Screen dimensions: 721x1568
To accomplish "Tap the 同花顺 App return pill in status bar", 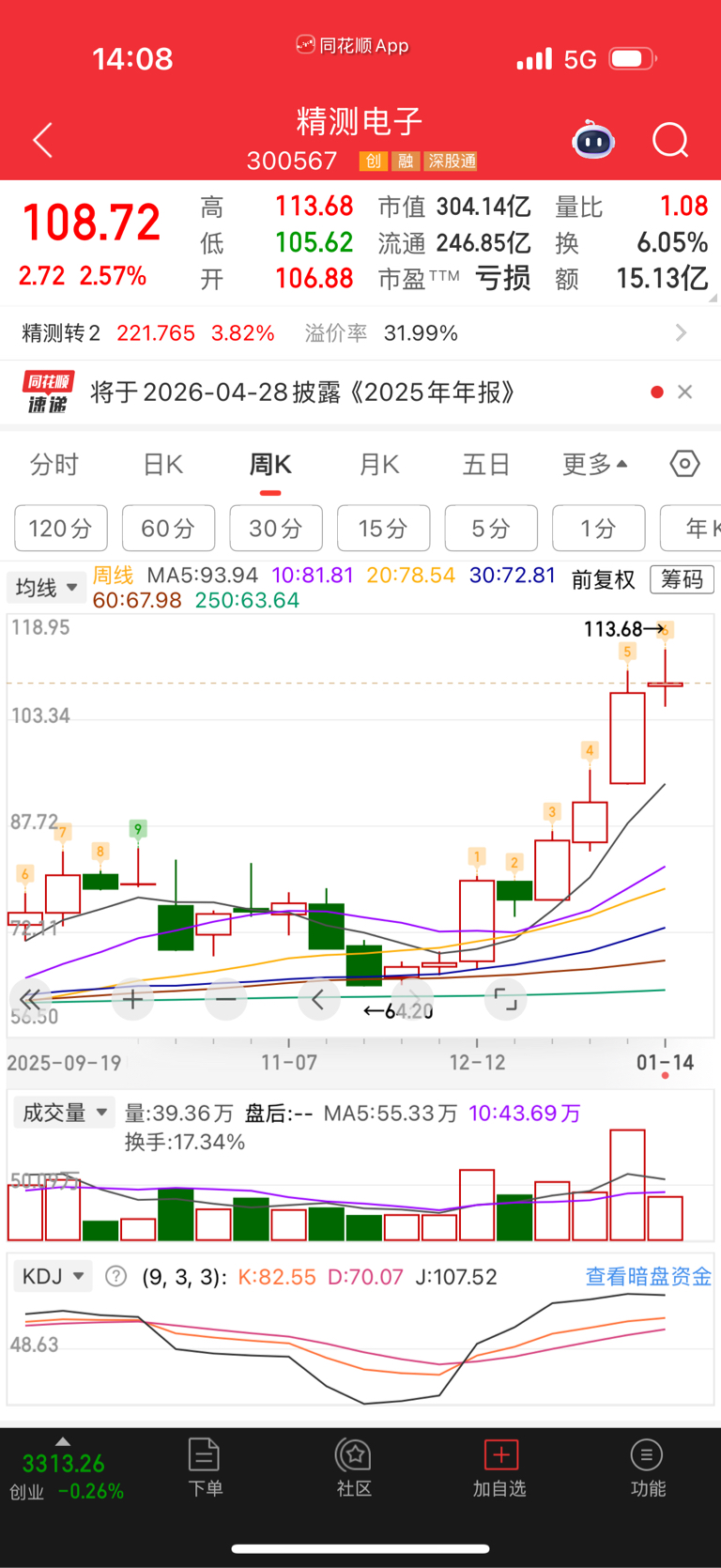I will [x=352, y=45].
